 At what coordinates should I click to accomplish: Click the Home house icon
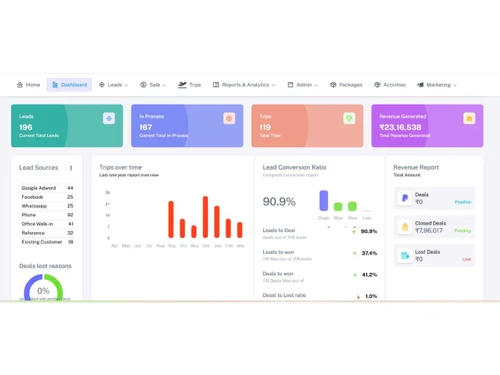[x=20, y=85]
